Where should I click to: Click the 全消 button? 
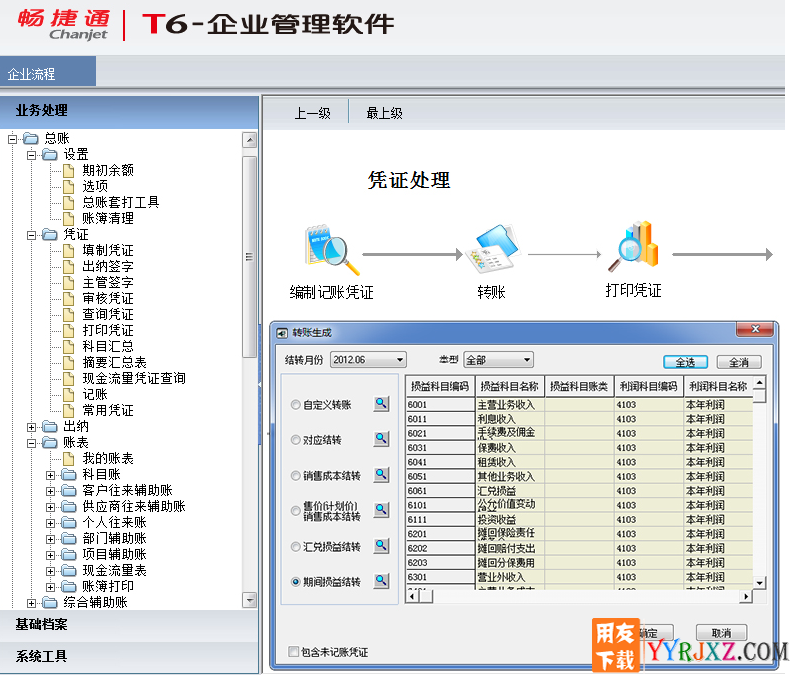739,362
